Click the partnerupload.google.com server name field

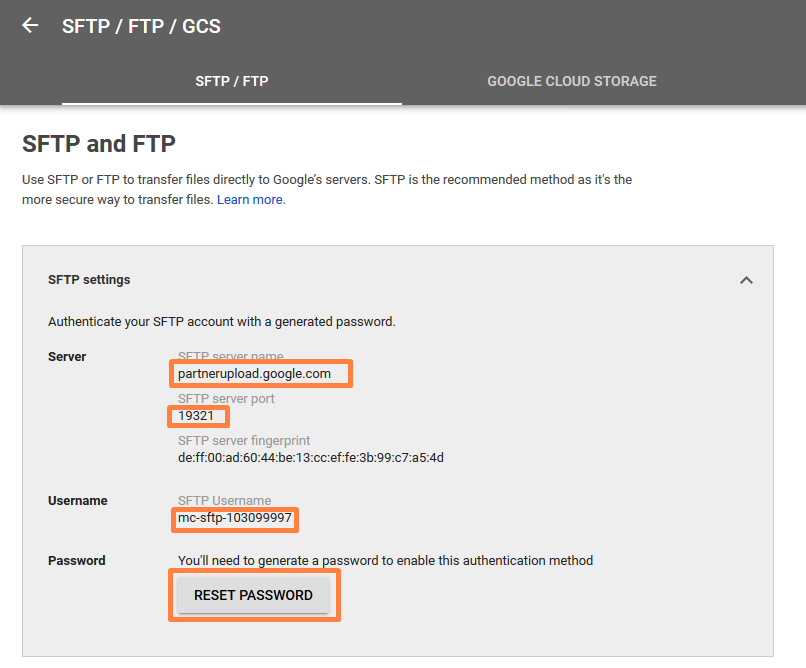(x=259, y=374)
